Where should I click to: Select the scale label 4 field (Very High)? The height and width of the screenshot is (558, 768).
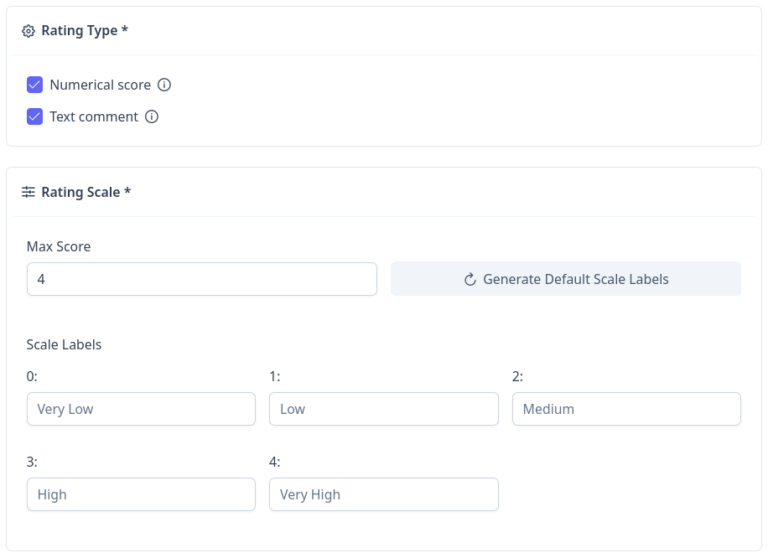tap(383, 494)
